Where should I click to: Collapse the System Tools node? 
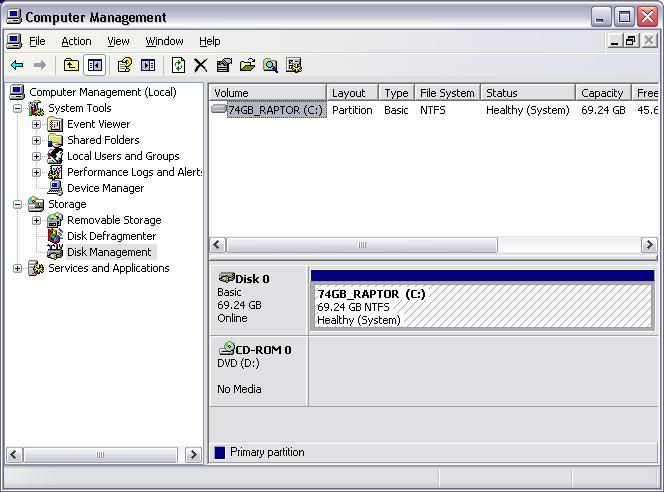(x=17, y=108)
